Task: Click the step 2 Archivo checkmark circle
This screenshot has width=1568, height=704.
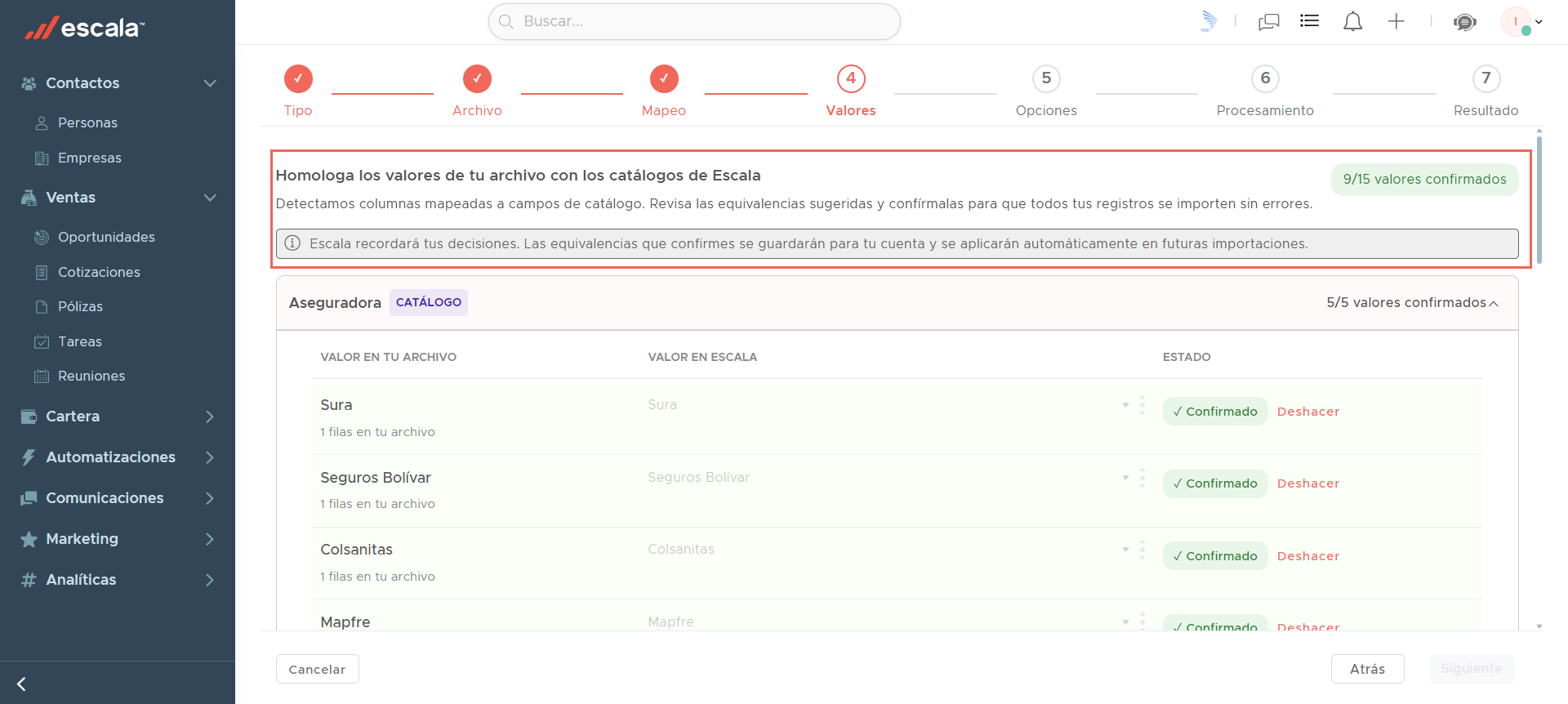Action: pos(477,78)
